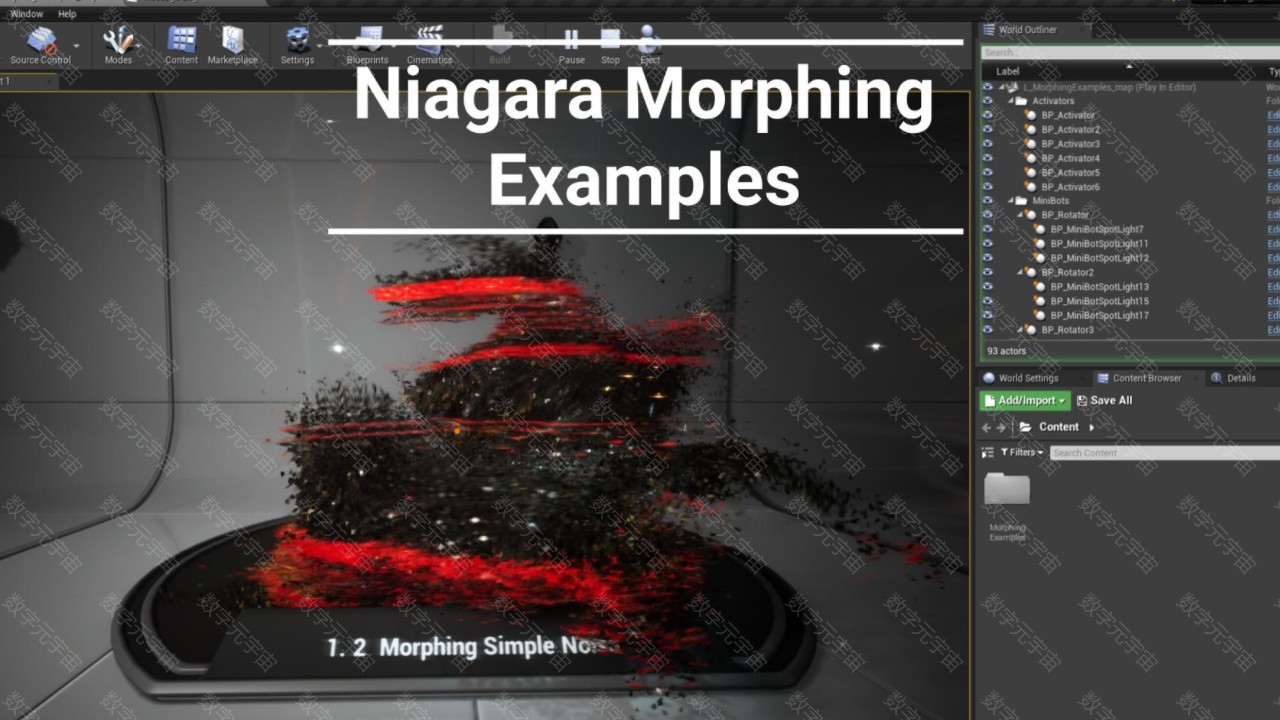Eject from the player controller
This screenshot has width=1280, height=720.
[x=650, y=40]
